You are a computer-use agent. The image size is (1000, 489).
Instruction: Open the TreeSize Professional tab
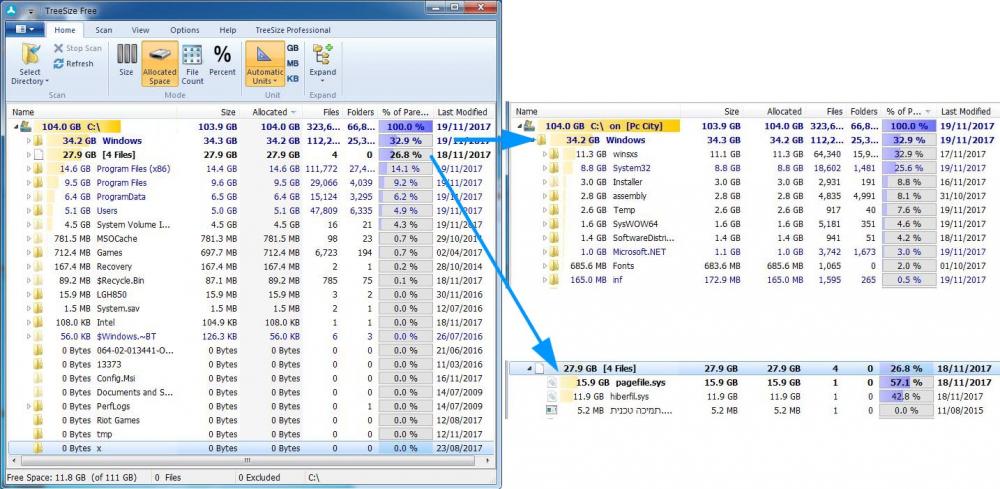[x=293, y=31]
